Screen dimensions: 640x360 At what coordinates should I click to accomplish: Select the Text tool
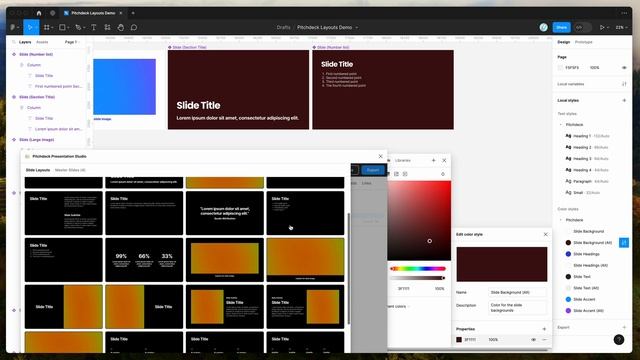(93, 27)
